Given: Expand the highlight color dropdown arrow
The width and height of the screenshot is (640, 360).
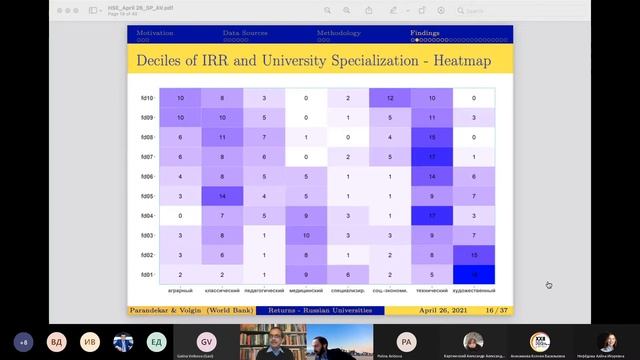Looking at the screenshot, I should pos(407,11).
